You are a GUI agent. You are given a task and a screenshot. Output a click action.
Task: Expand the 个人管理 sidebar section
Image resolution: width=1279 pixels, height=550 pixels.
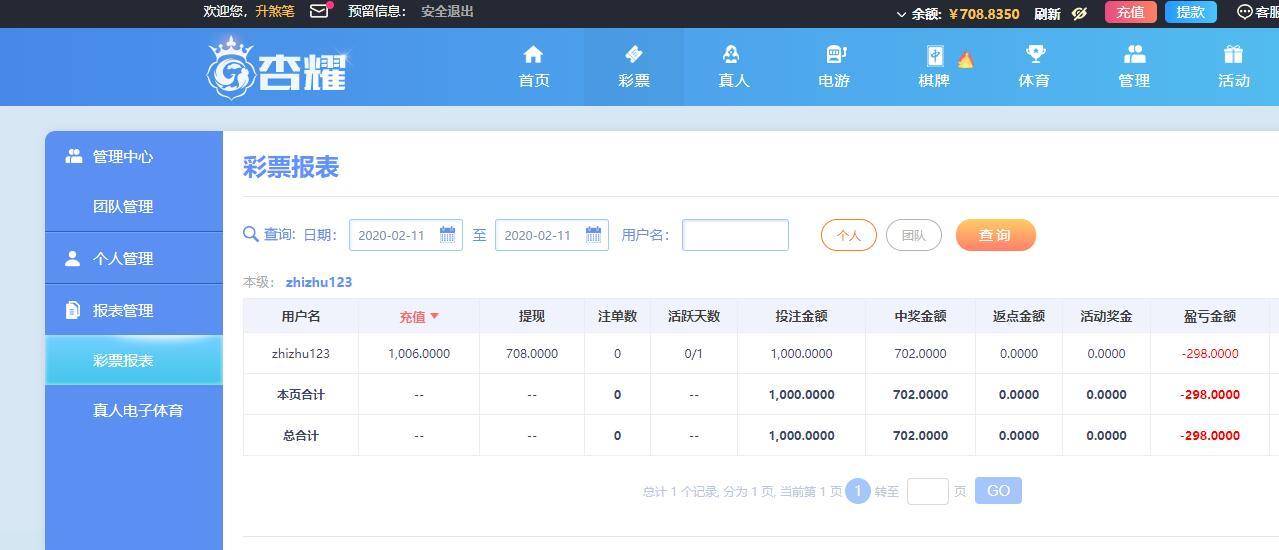click(134, 258)
